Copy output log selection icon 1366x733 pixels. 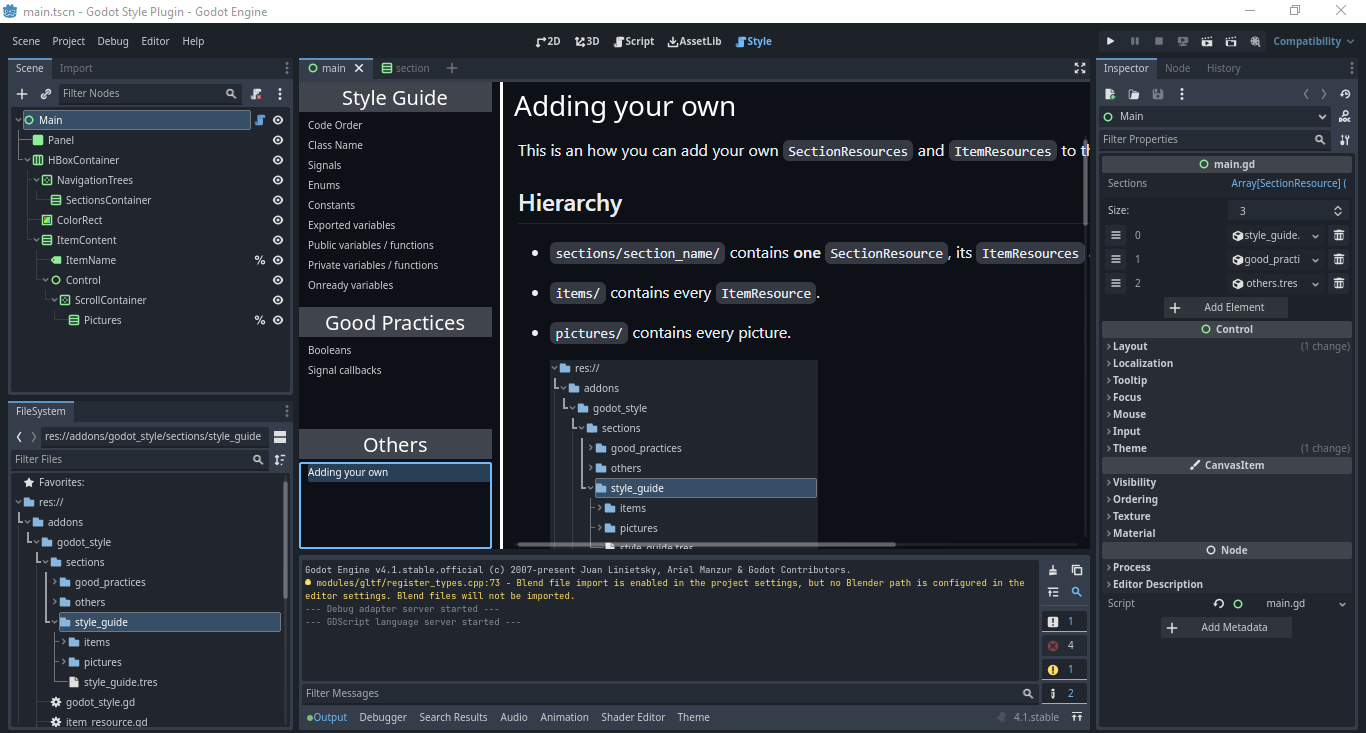coord(1077,570)
